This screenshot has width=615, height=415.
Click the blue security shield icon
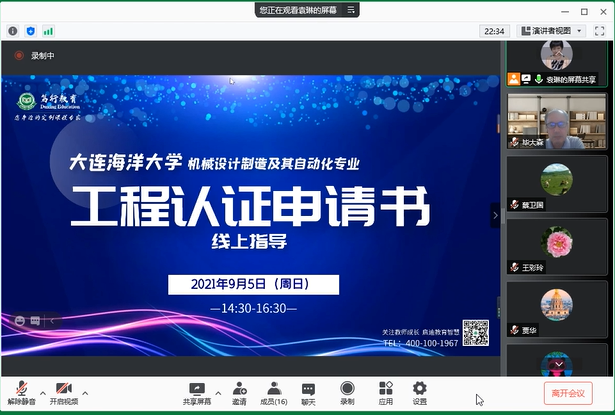click(30, 31)
